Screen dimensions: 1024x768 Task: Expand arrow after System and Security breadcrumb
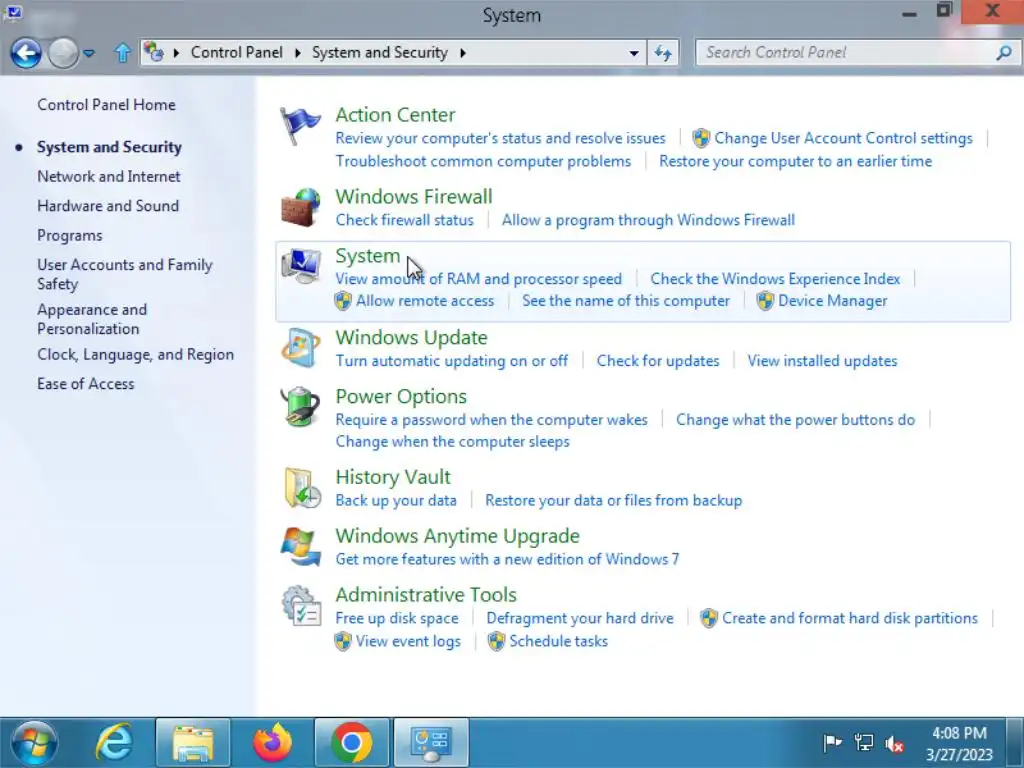click(462, 53)
